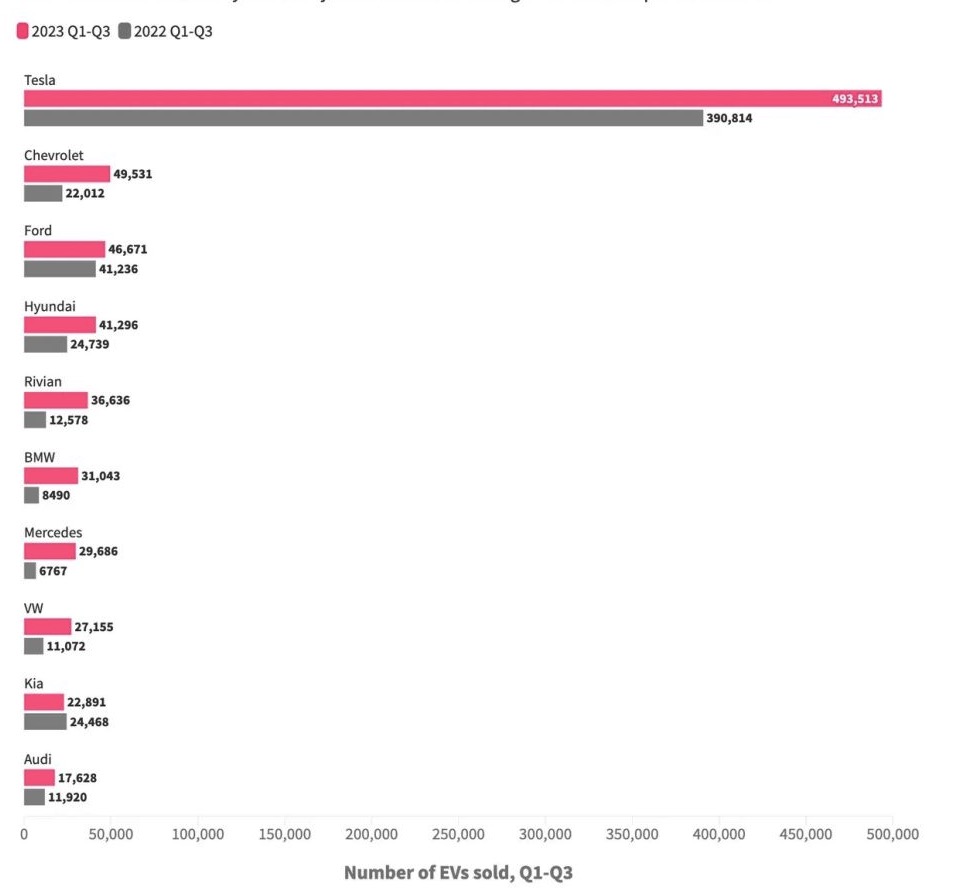Click the Rivian 2023 pink bar

(x=55, y=400)
